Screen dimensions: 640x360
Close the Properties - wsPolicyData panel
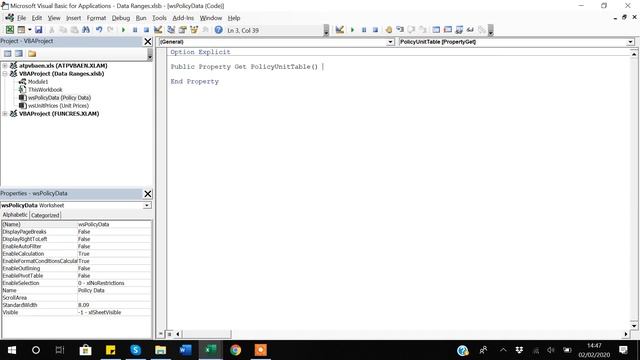click(148, 193)
